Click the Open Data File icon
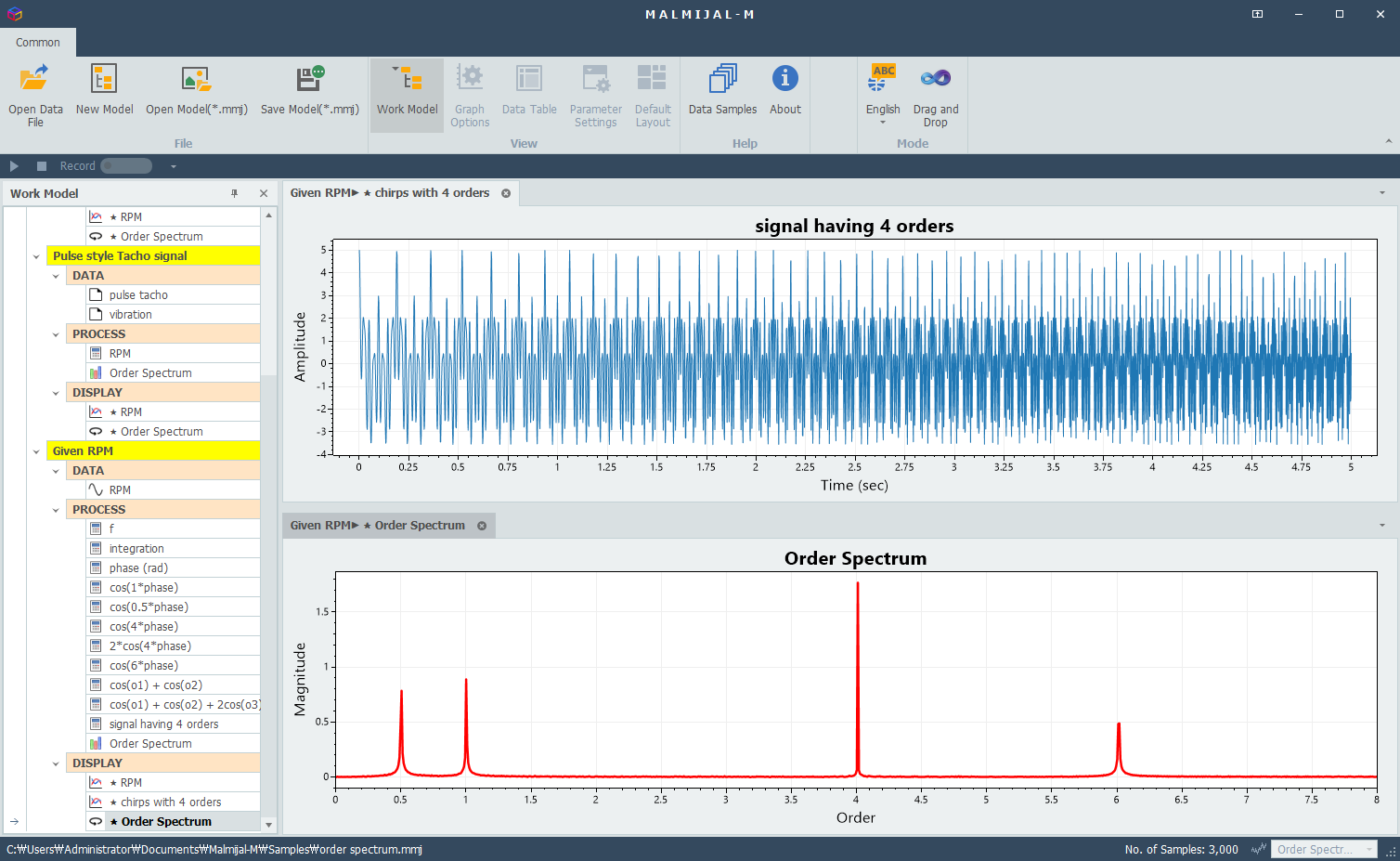Viewport: 1400px width, 861px height. click(x=35, y=79)
